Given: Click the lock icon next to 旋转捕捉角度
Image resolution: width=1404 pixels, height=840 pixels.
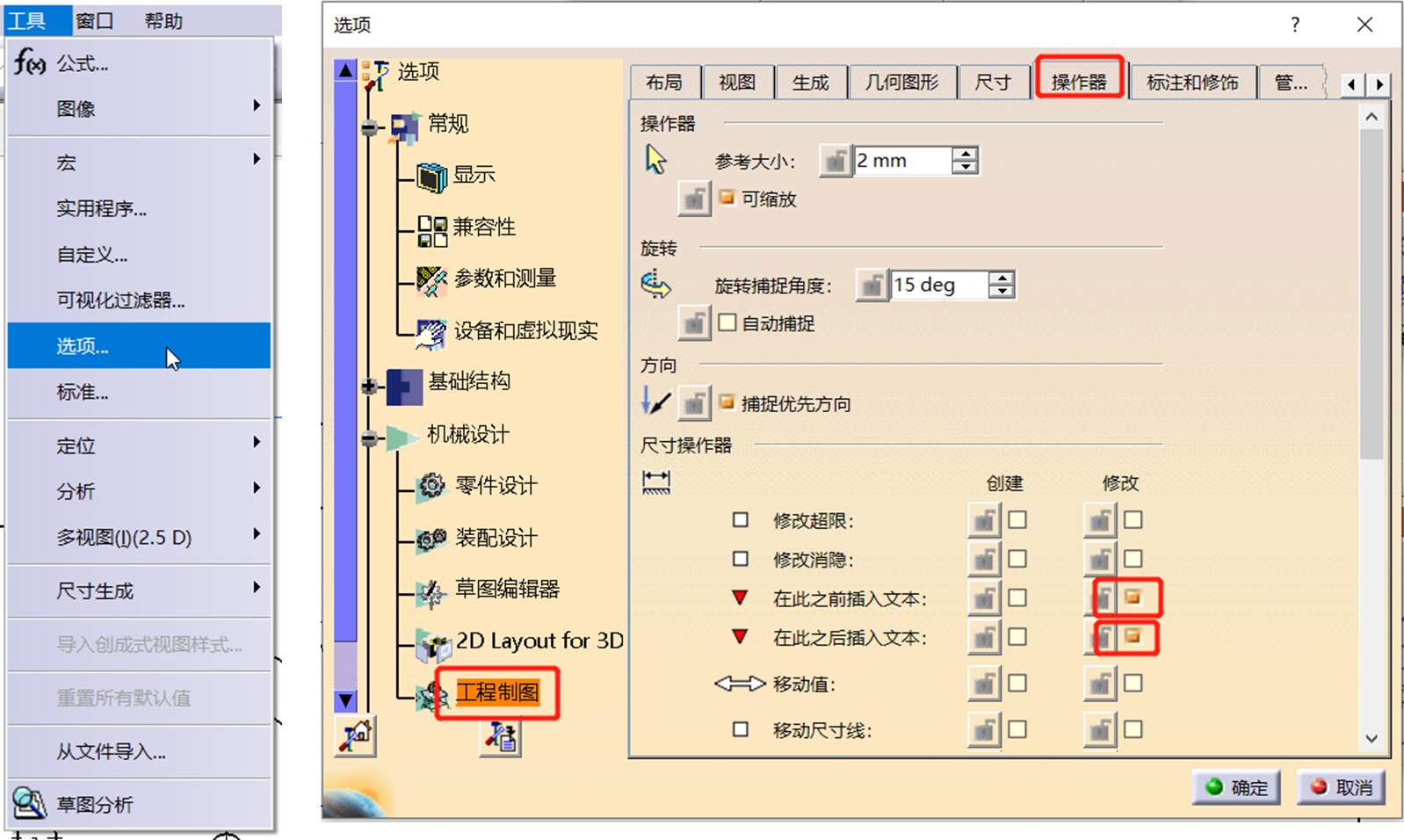Looking at the screenshot, I should point(872,285).
